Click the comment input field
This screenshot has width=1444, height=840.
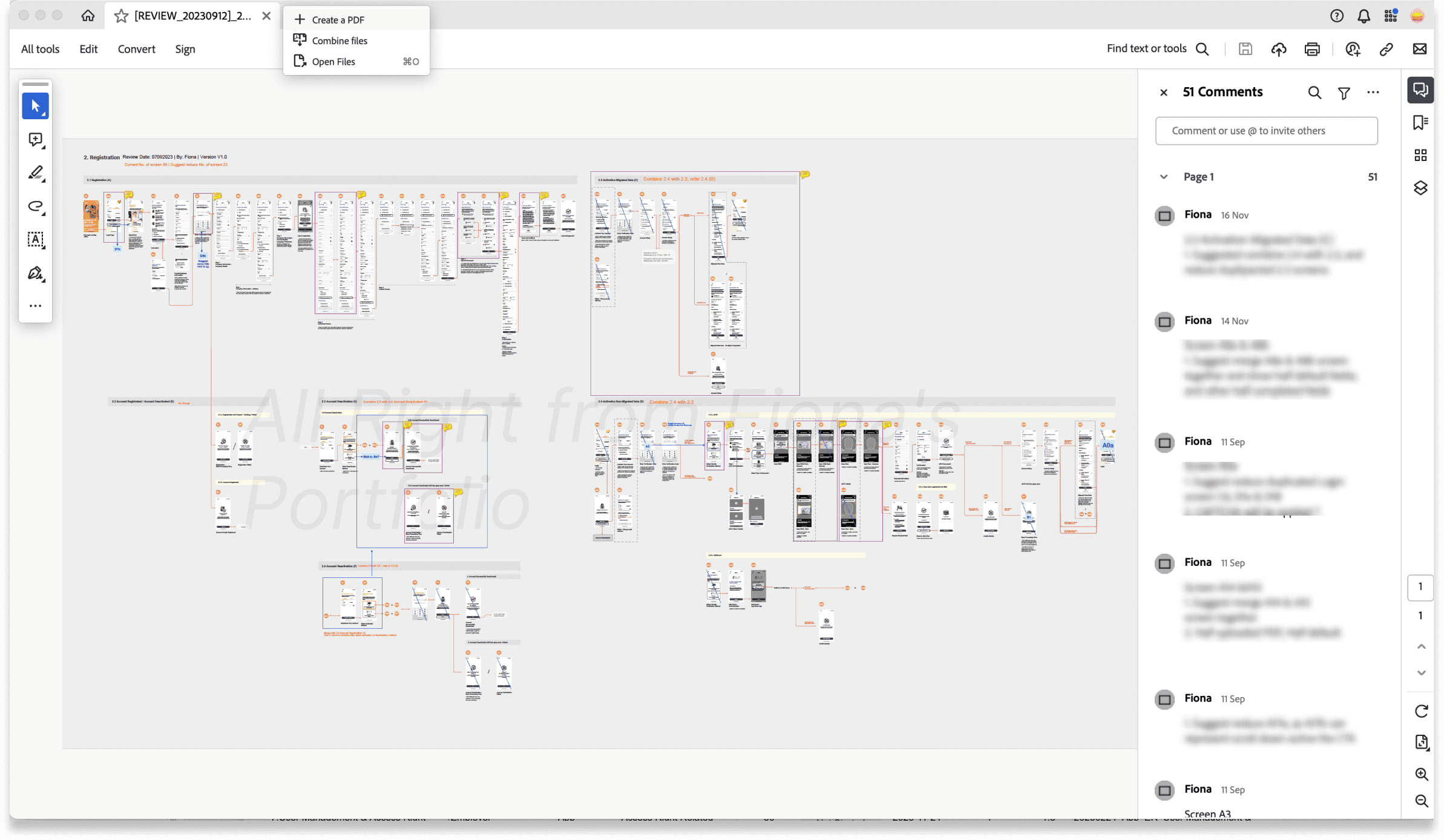1266,131
